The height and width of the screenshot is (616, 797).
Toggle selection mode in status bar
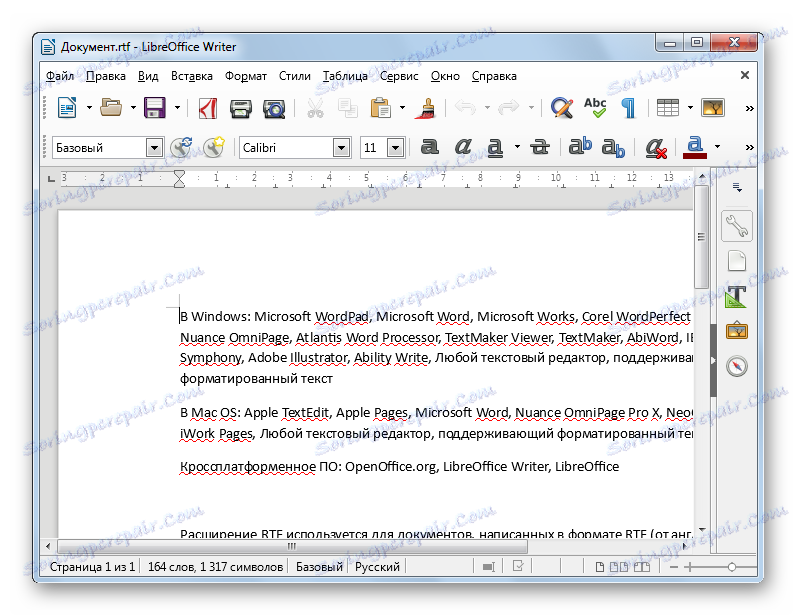point(488,567)
